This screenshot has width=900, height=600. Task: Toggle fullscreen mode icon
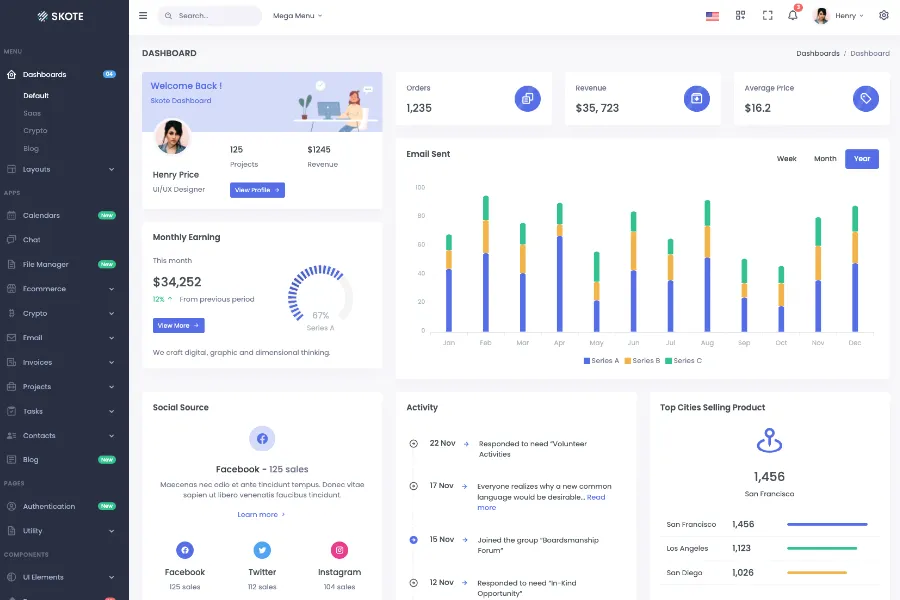(767, 16)
